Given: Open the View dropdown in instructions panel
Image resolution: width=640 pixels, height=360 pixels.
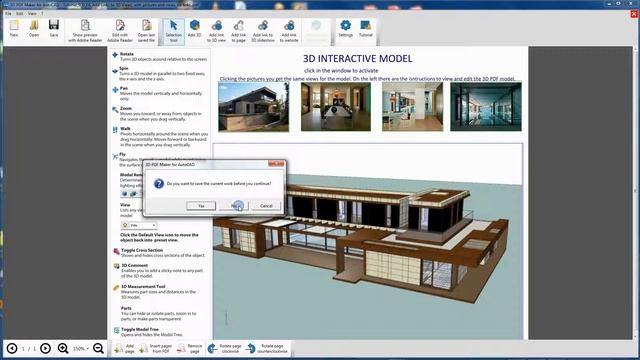Looking at the screenshot, I should [x=139, y=225].
